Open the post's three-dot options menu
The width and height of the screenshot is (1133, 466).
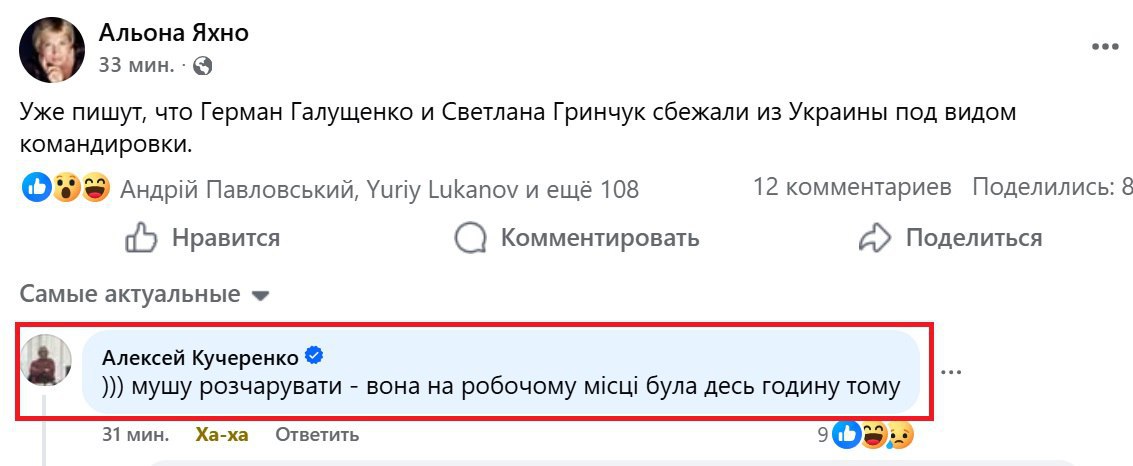[x=1104, y=47]
